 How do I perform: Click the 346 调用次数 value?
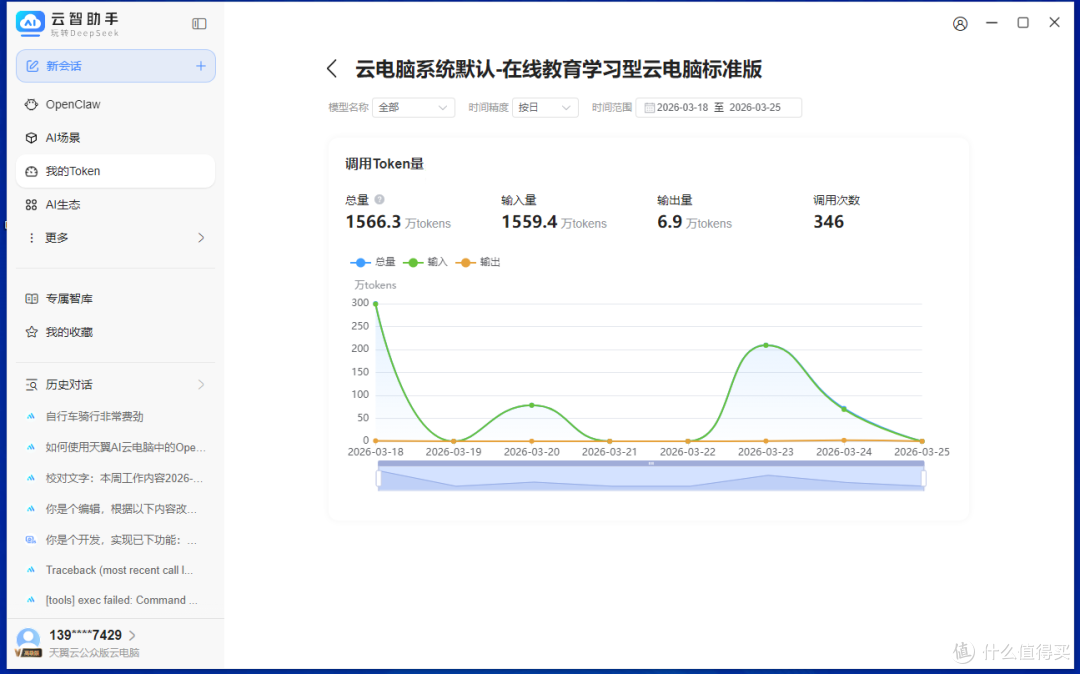tap(829, 222)
